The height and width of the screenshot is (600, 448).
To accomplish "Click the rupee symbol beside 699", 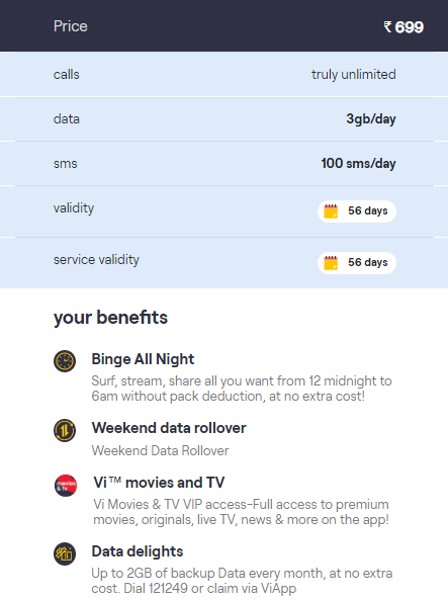I will (x=388, y=27).
